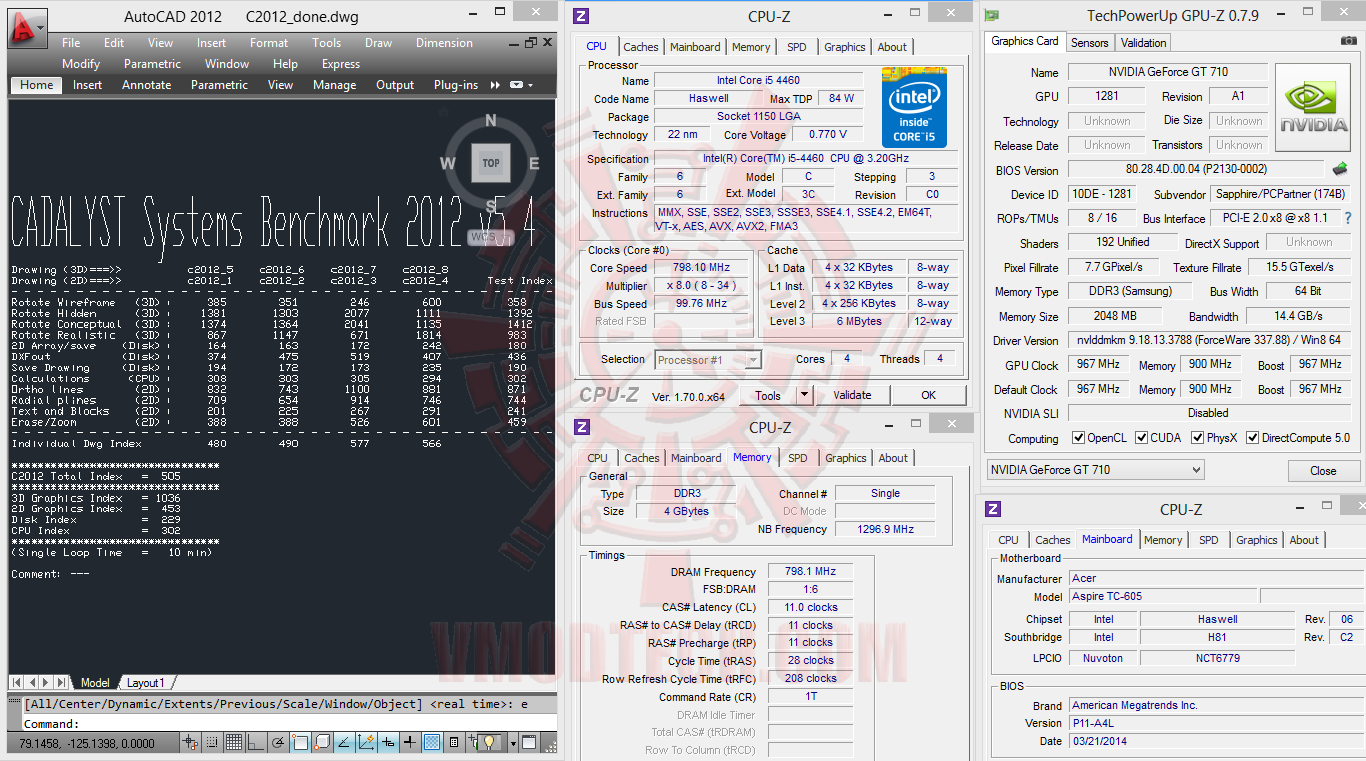The image size is (1366, 761).
Task: Click the '798.1 MHz' DRAM Frequency value
Action: [x=810, y=572]
